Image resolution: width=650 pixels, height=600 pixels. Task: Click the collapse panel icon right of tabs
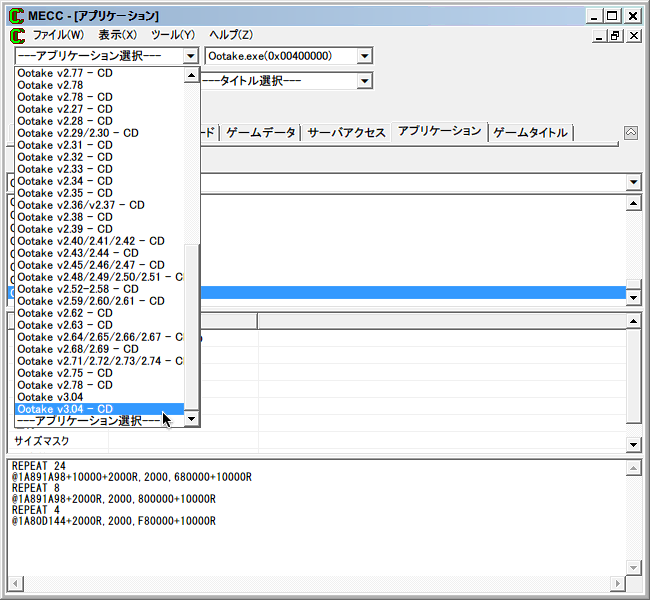[x=631, y=133]
